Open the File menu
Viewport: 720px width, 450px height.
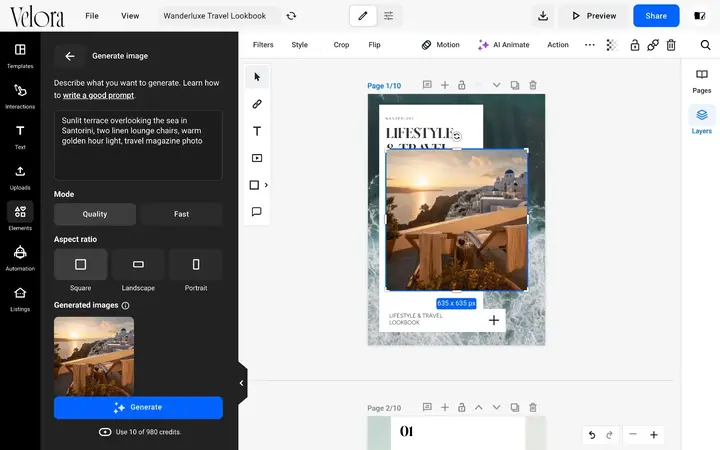[x=92, y=16]
